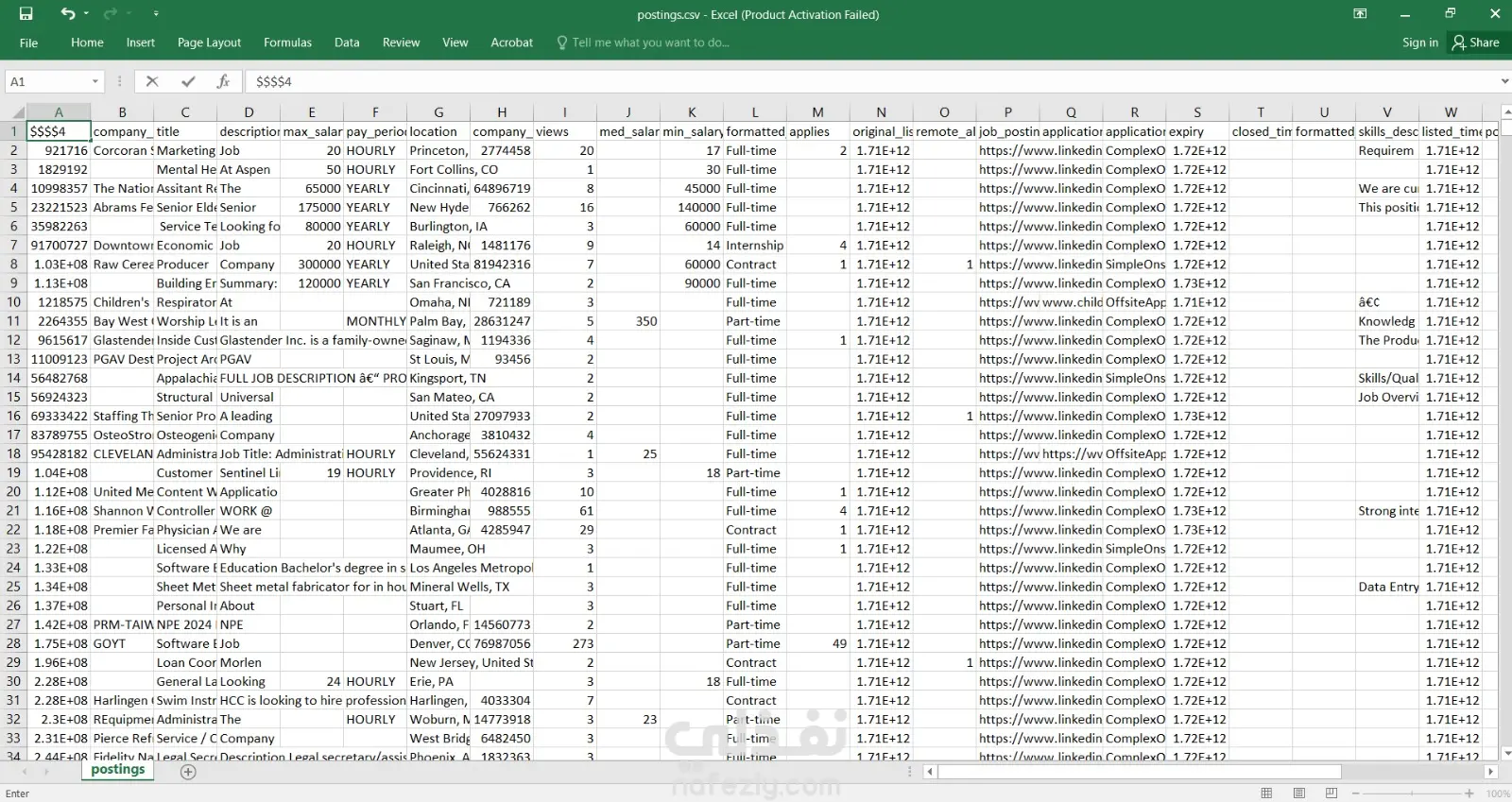Confirm the entry with the checkmark icon
Screen dimensions: 1512x802
click(188, 82)
